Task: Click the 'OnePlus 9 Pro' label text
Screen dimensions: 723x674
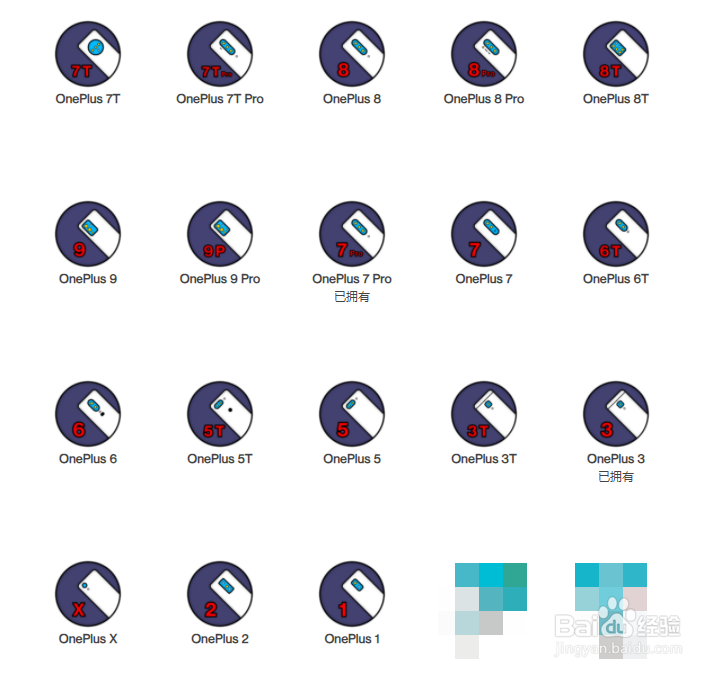Action: (220, 279)
